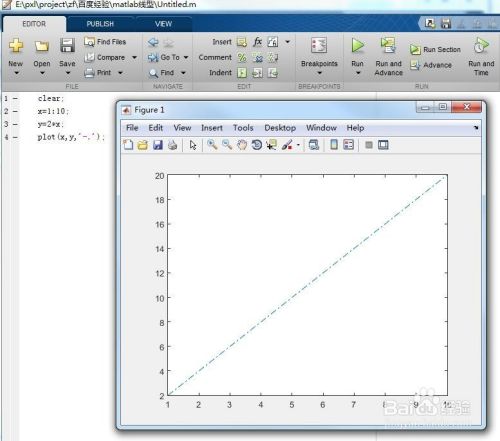The height and width of the screenshot is (441, 500).
Task: Click the Insert section icon
Action: [242, 42]
